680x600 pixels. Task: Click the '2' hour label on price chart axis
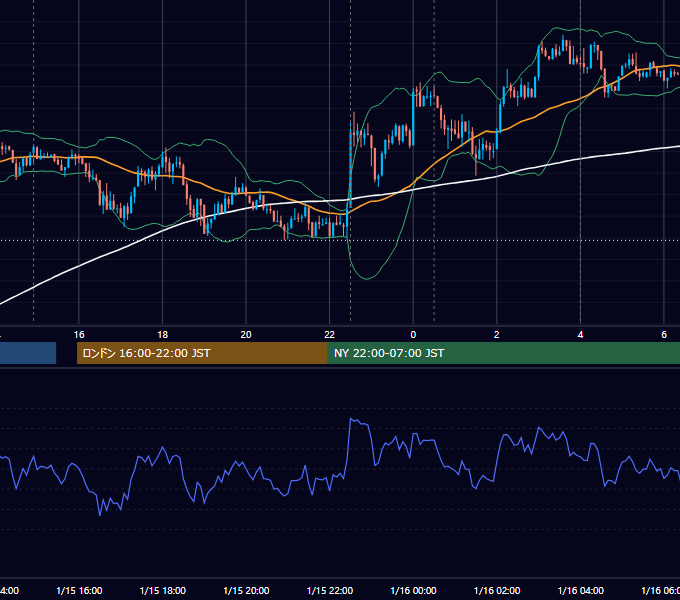click(x=497, y=335)
